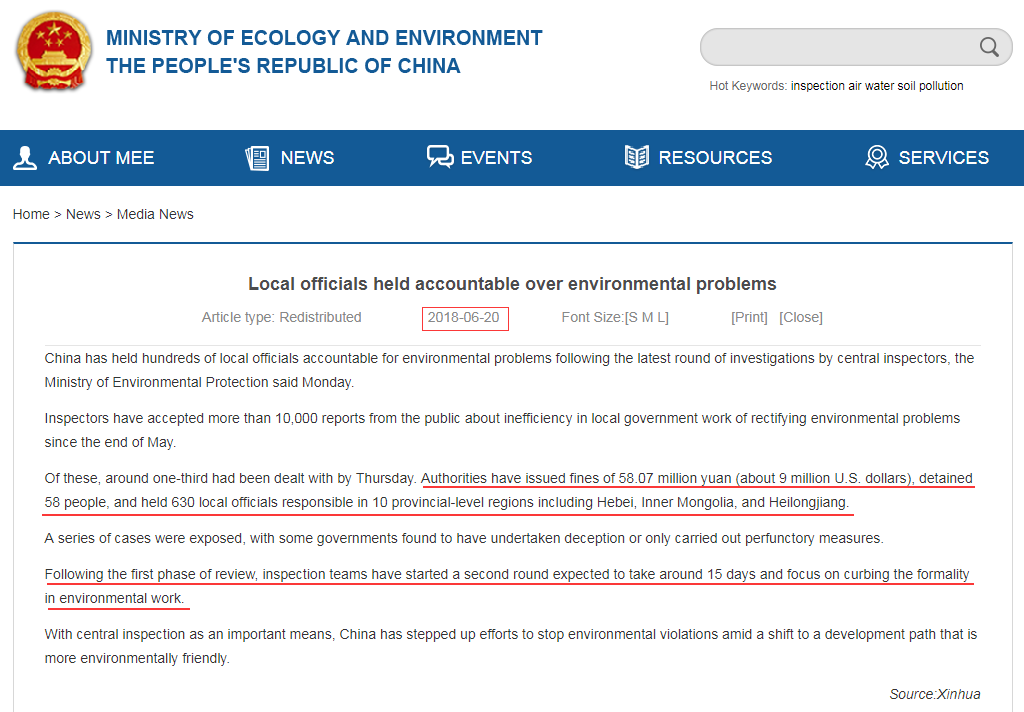Screen dimensions: 1024x712
Task: Open the EVENTS navigation menu item
Action: coord(496,158)
